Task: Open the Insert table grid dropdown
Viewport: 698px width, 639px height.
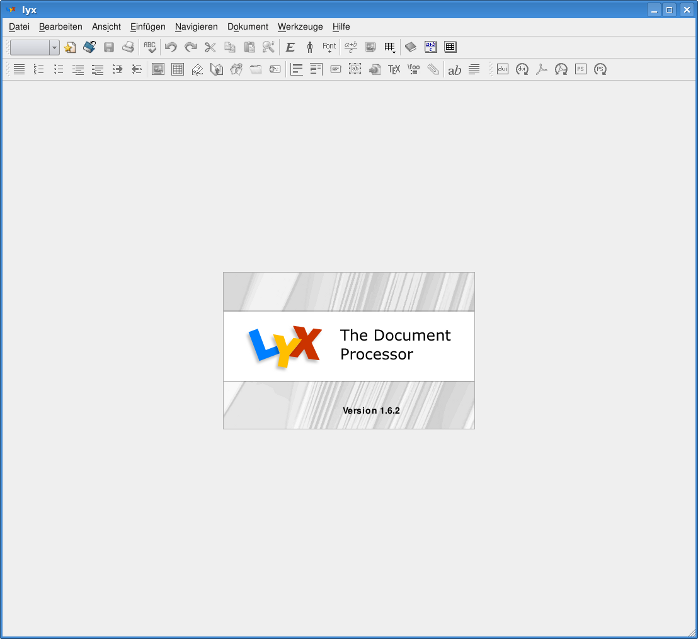Action: 390,47
